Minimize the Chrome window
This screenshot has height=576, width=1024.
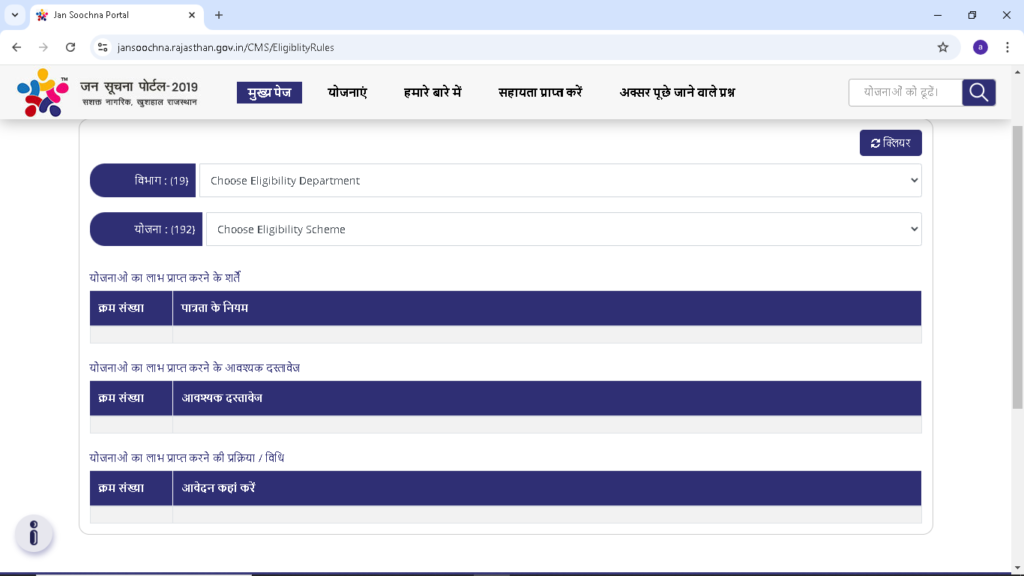tap(938, 15)
